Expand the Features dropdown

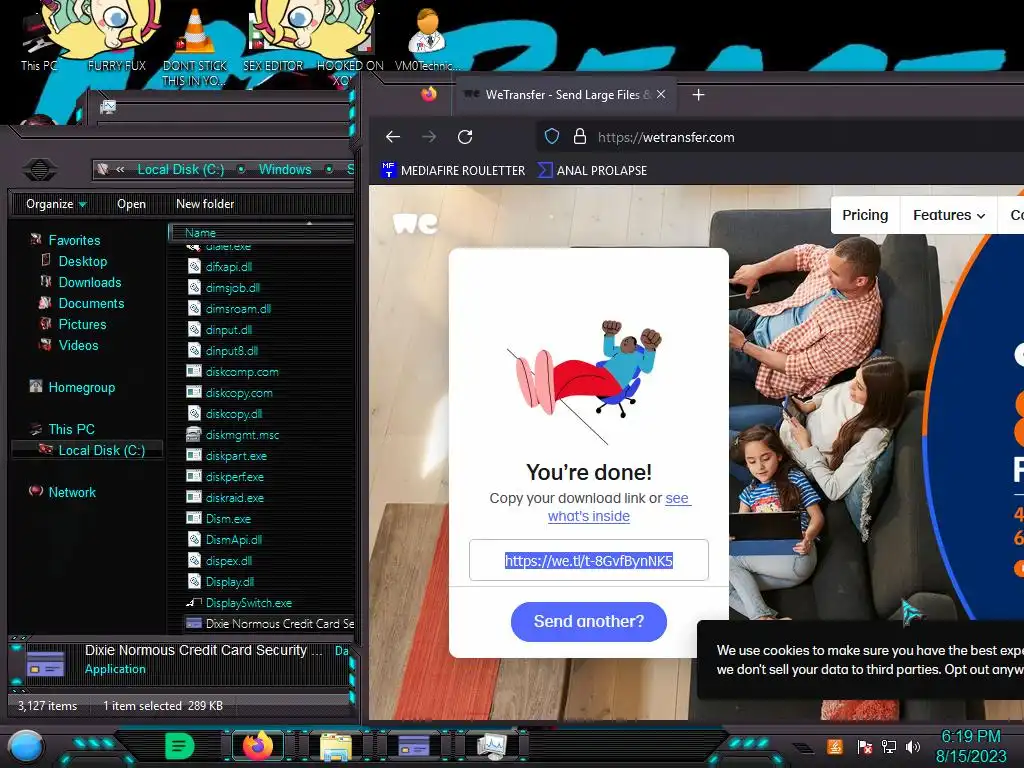click(948, 215)
